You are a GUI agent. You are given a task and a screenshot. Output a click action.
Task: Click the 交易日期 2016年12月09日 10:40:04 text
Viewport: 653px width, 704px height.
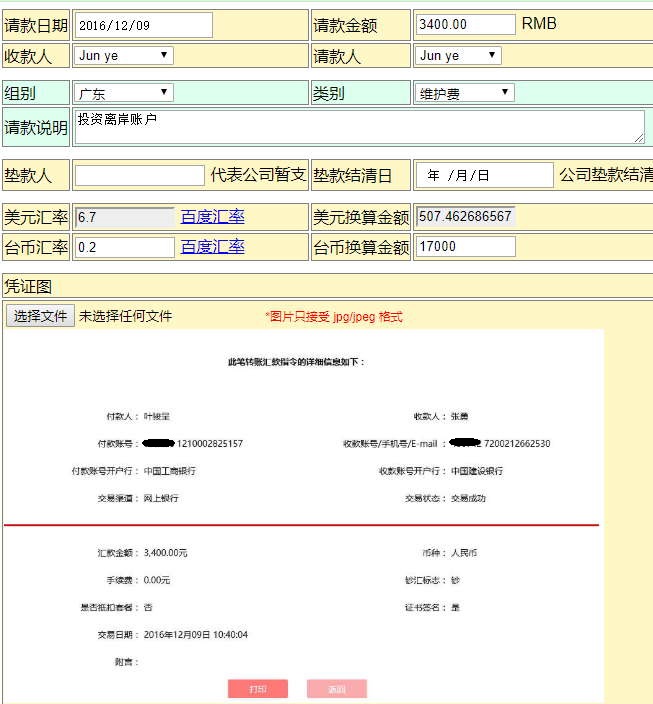(x=172, y=634)
